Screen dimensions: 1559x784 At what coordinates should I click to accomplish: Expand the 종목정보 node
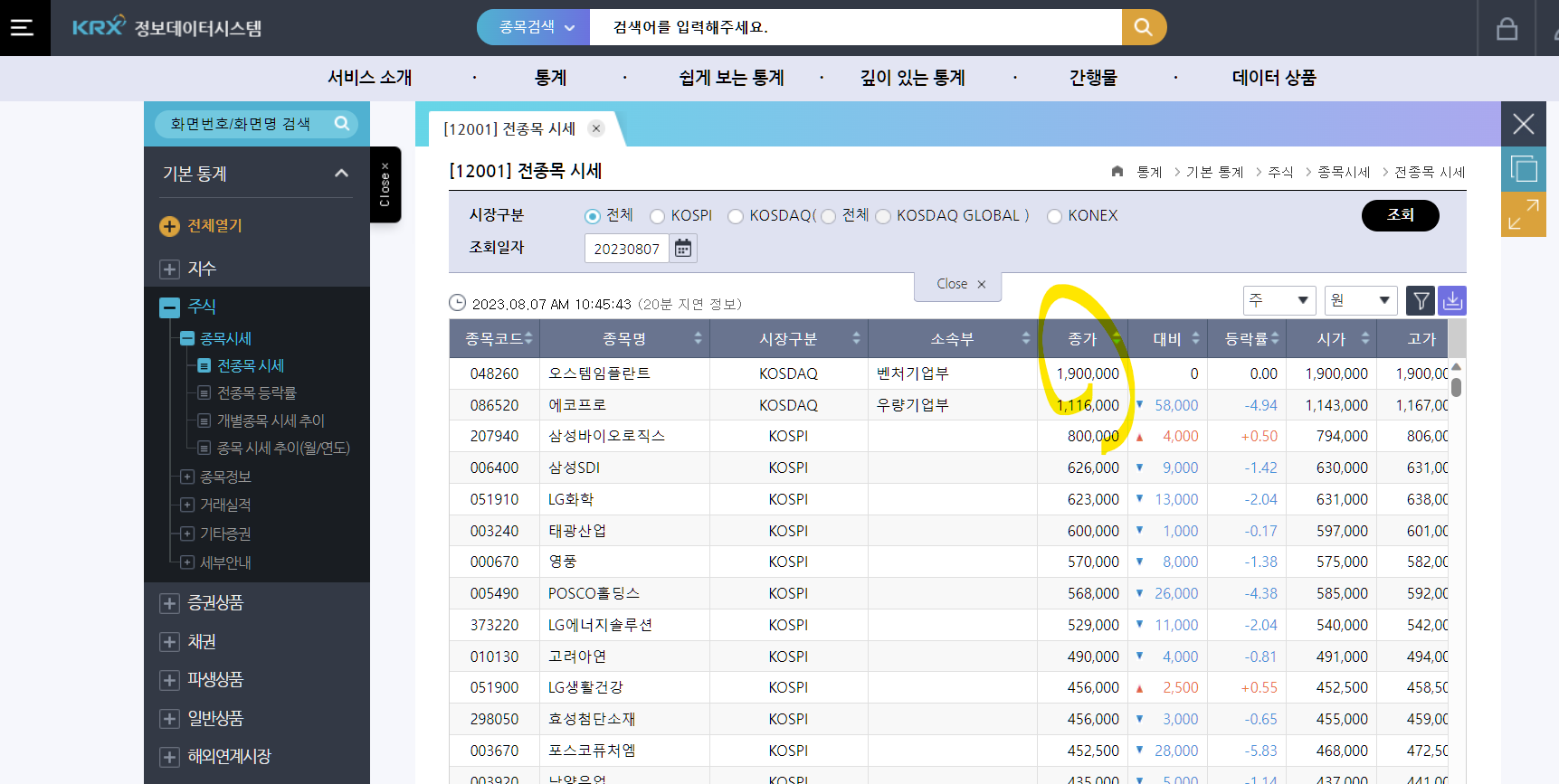187,477
